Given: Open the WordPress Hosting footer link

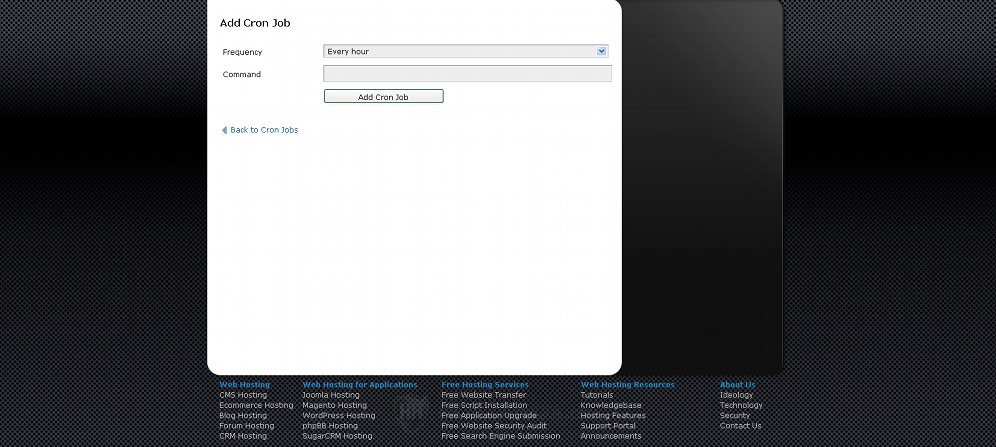Looking at the screenshot, I should point(339,415).
